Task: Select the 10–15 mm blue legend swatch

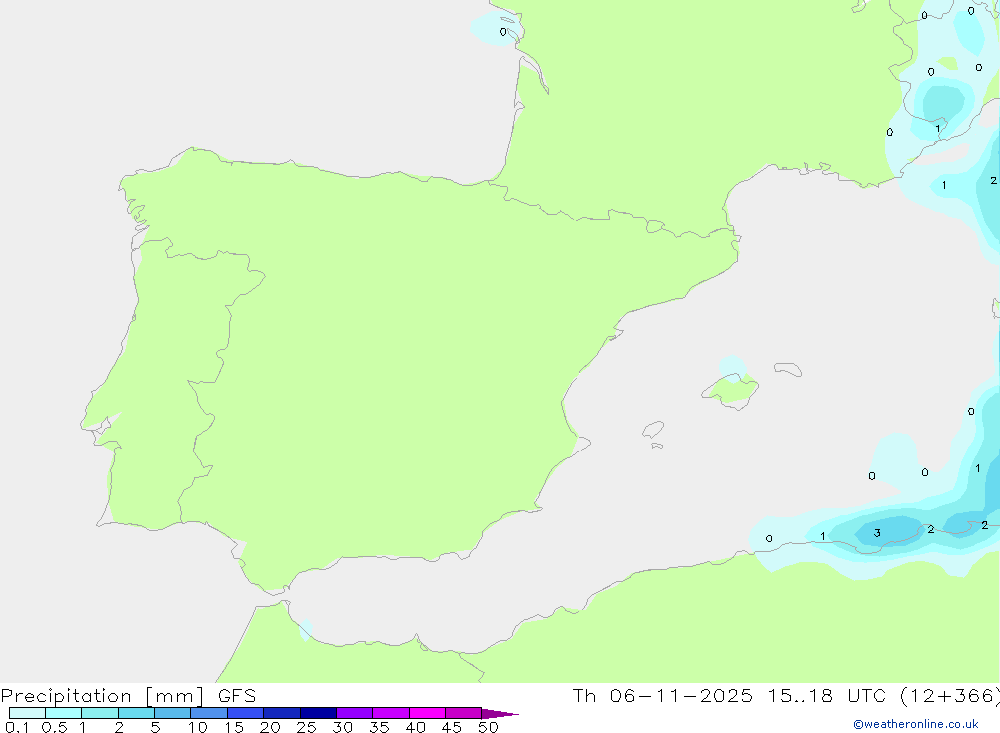Action: [x=209, y=713]
